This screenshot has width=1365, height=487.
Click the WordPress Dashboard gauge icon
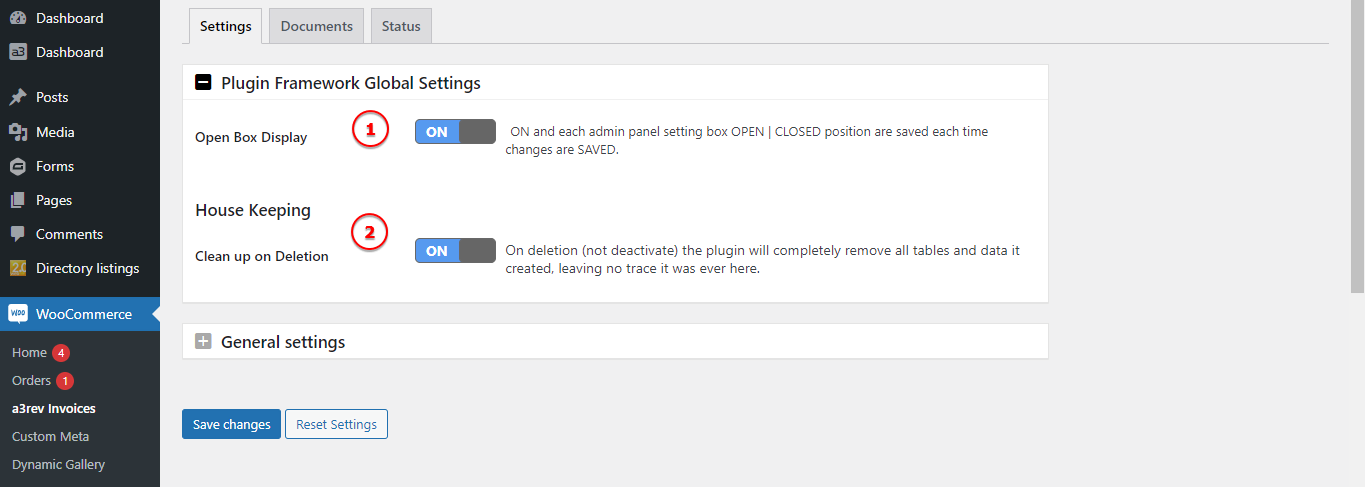pyautogui.click(x=17, y=18)
